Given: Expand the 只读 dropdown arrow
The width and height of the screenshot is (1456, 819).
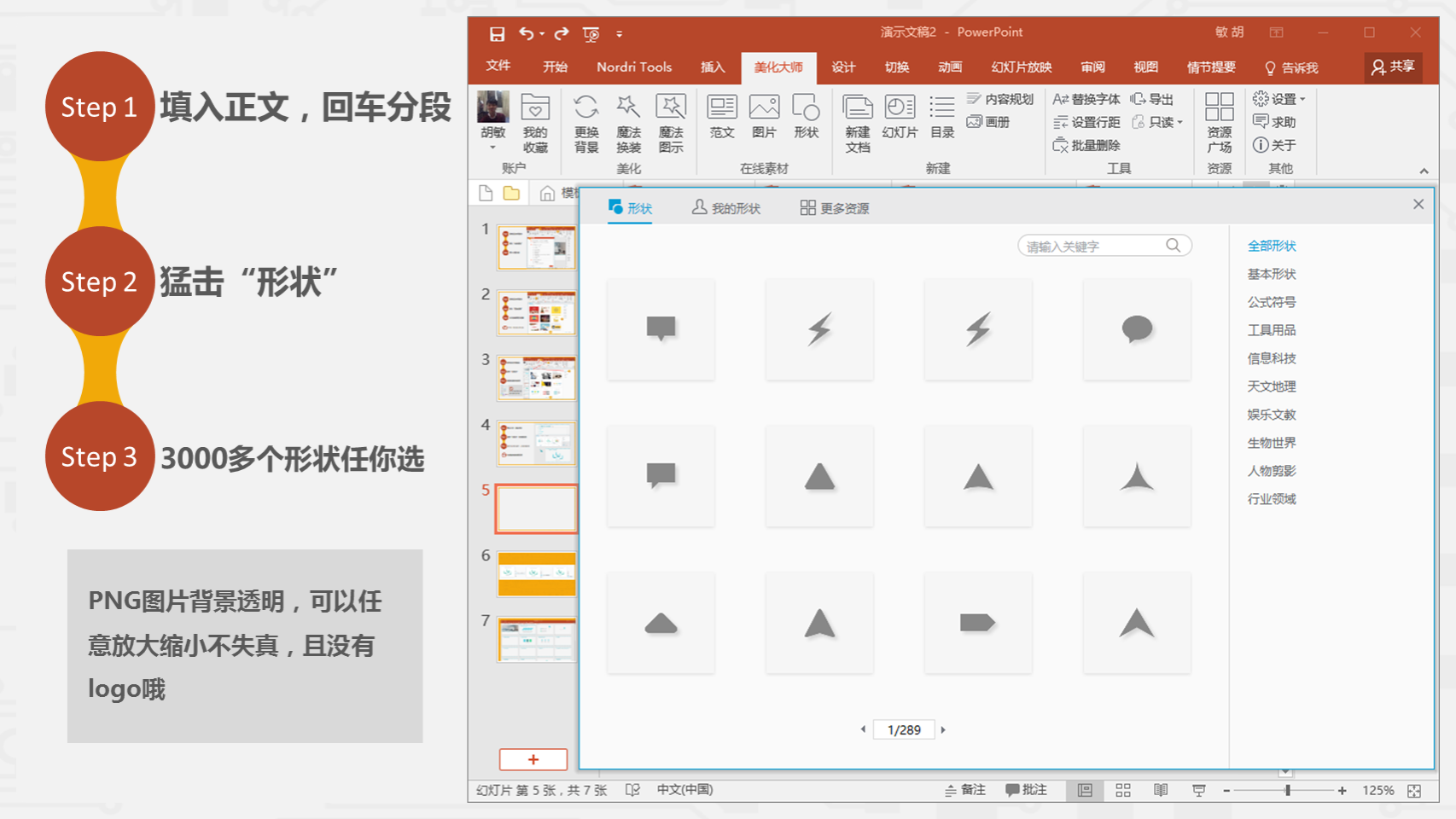Looking at the screenshot, I should pyautogui.click(x=1179, y=123).
